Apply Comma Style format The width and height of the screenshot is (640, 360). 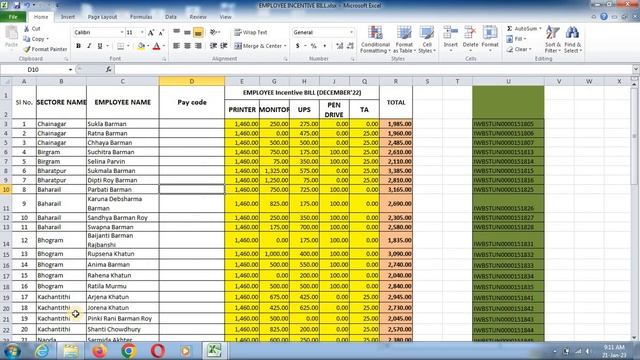pyautogui.click(x=324, y=46)
